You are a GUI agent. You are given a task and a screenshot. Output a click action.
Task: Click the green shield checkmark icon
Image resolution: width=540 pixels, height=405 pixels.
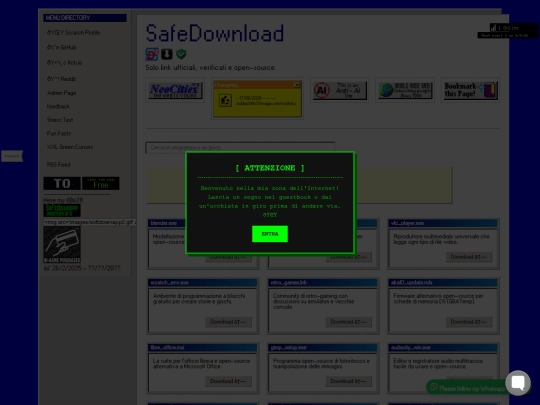coord(181,54)
